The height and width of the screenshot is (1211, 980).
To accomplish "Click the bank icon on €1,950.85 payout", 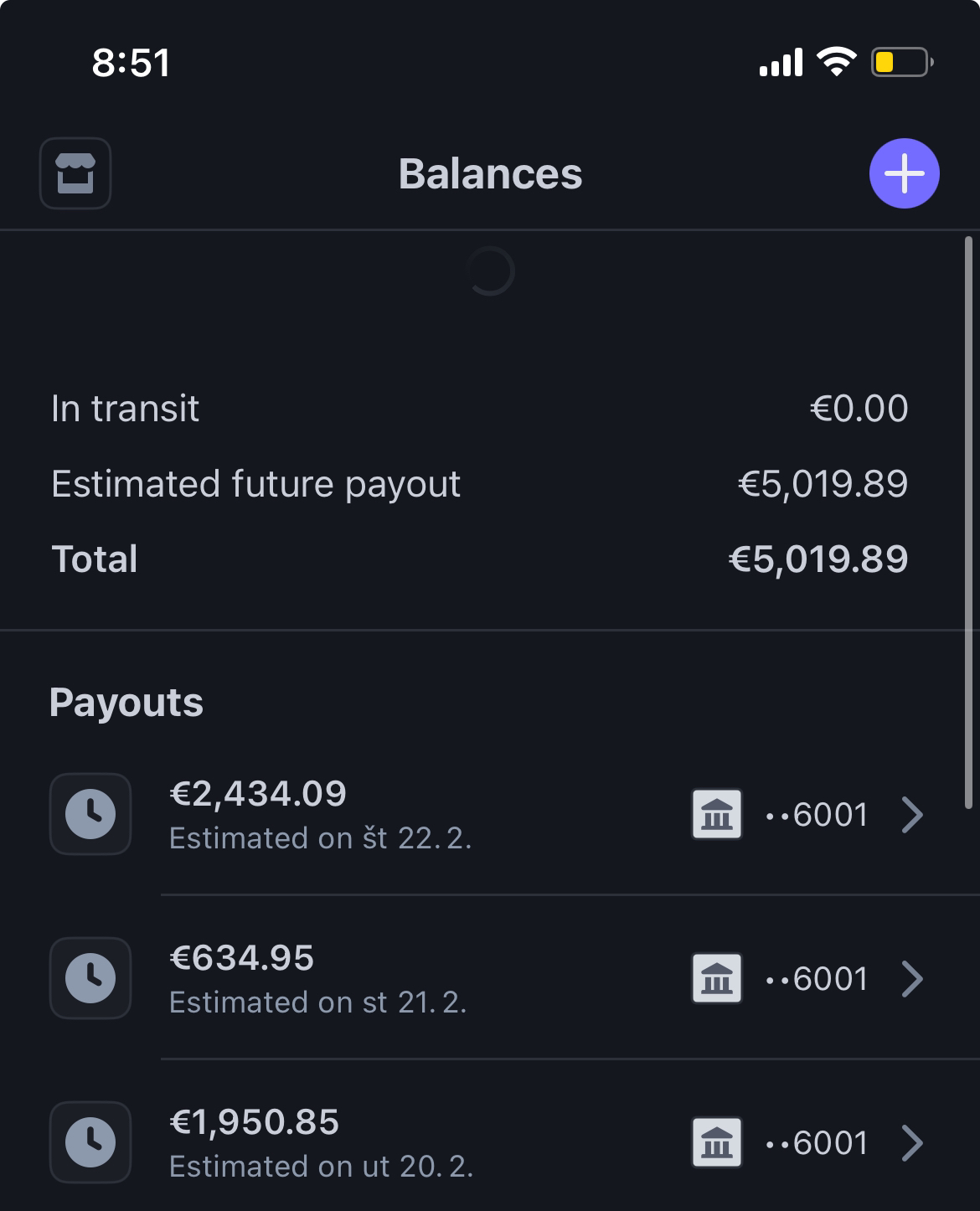I will (x=716, y=1142).
